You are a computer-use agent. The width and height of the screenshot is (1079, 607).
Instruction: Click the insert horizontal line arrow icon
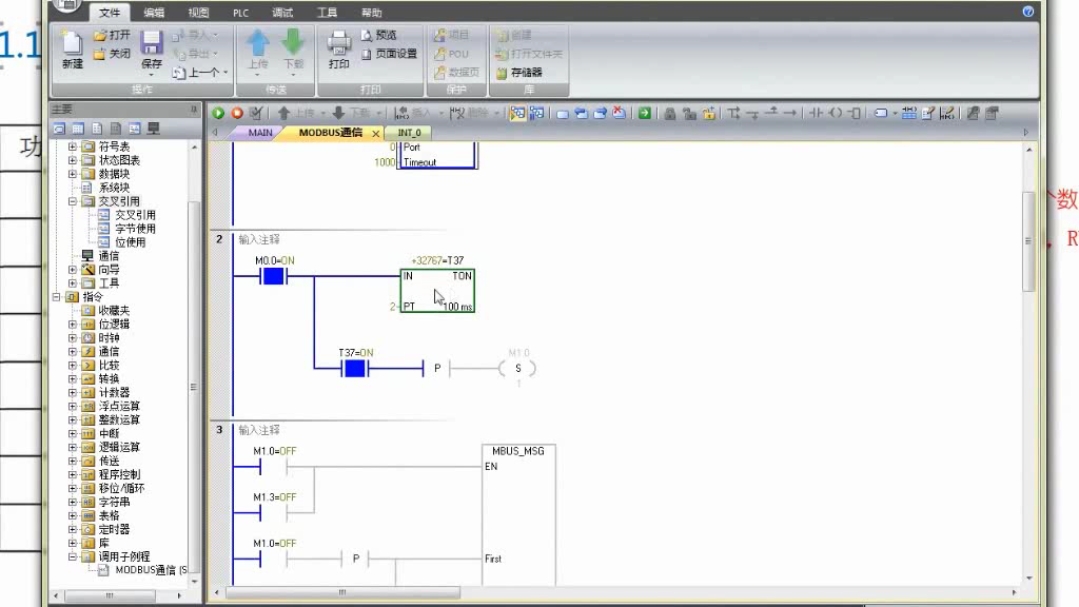[x=790, y=113]
